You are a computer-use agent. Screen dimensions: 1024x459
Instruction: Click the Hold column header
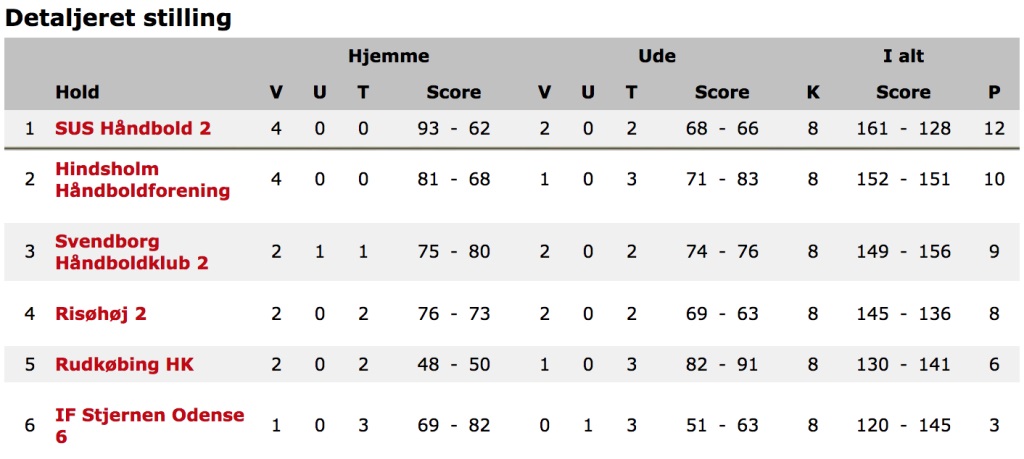point(77,92)
